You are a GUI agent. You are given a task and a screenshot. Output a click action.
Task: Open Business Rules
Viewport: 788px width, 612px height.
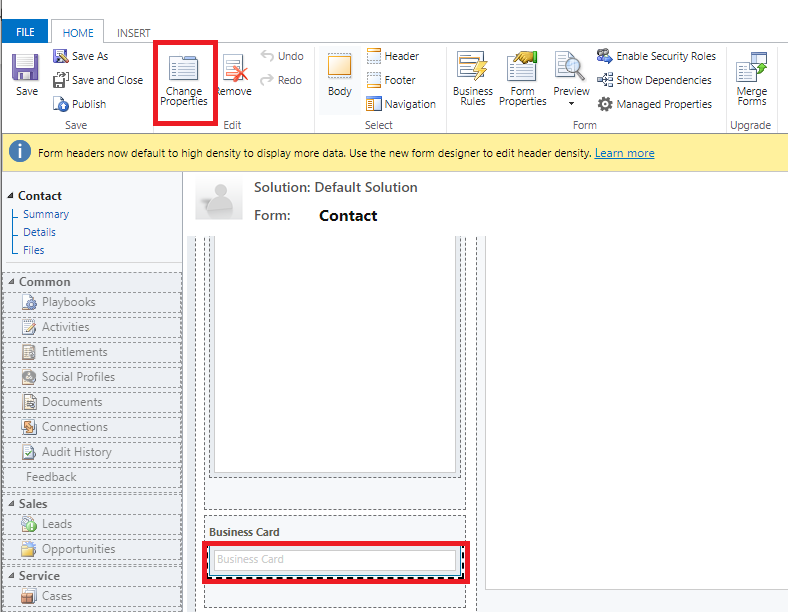[x=472, y=78]
